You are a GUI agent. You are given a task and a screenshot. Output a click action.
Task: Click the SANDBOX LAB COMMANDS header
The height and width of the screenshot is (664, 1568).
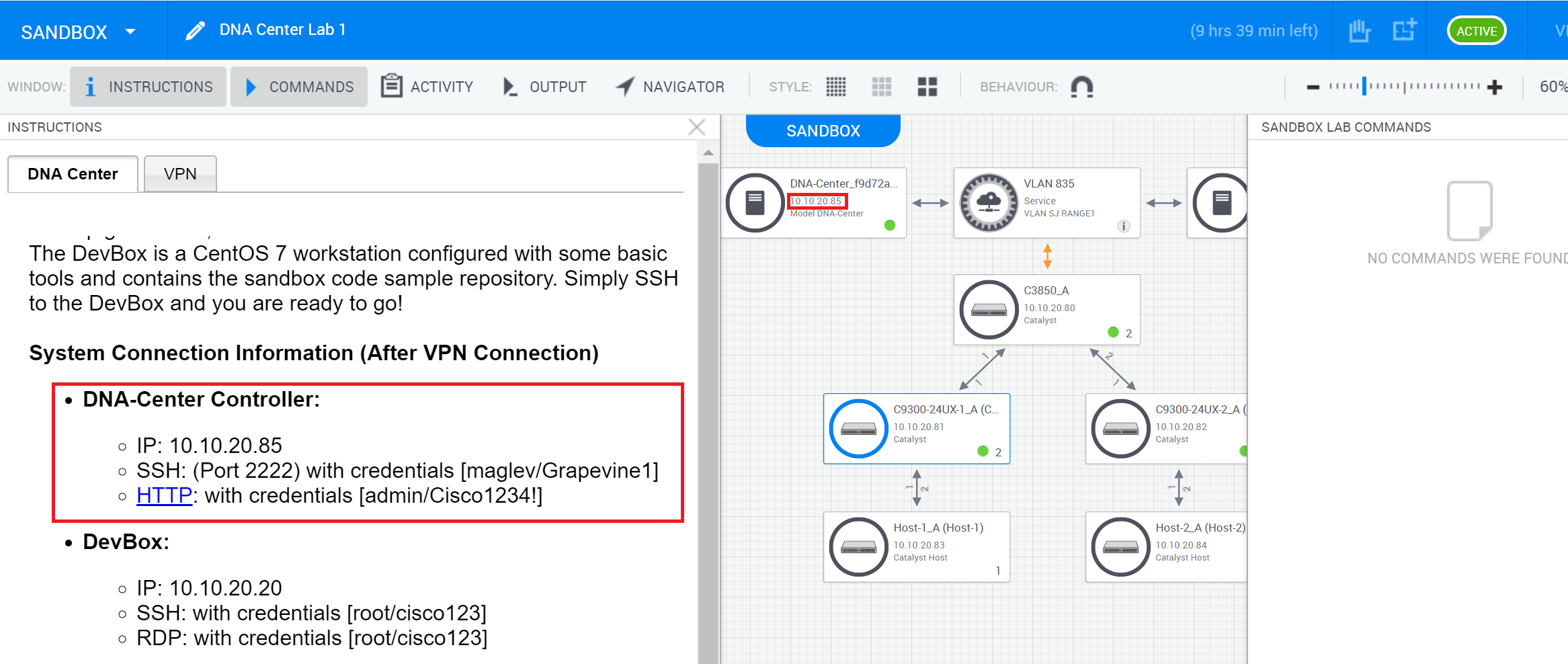[x=1346, y=127]
